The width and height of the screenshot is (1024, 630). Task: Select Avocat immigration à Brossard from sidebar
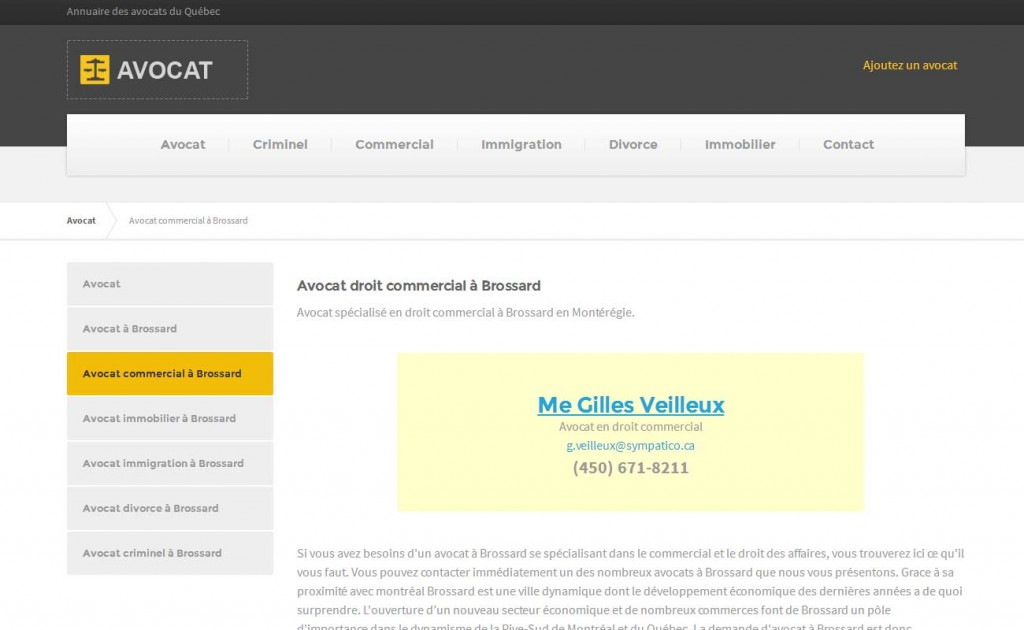(x=163, y=463)
